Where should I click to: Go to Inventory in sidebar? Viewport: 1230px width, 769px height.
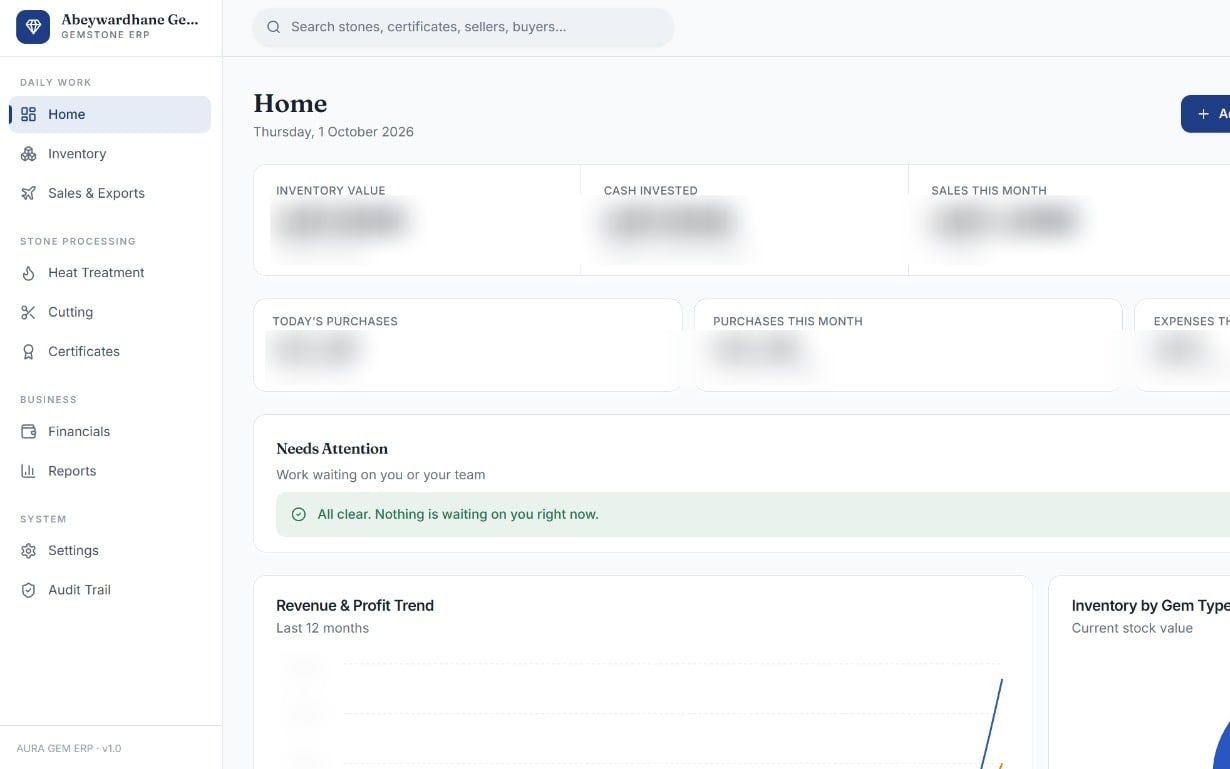point(110,154)
